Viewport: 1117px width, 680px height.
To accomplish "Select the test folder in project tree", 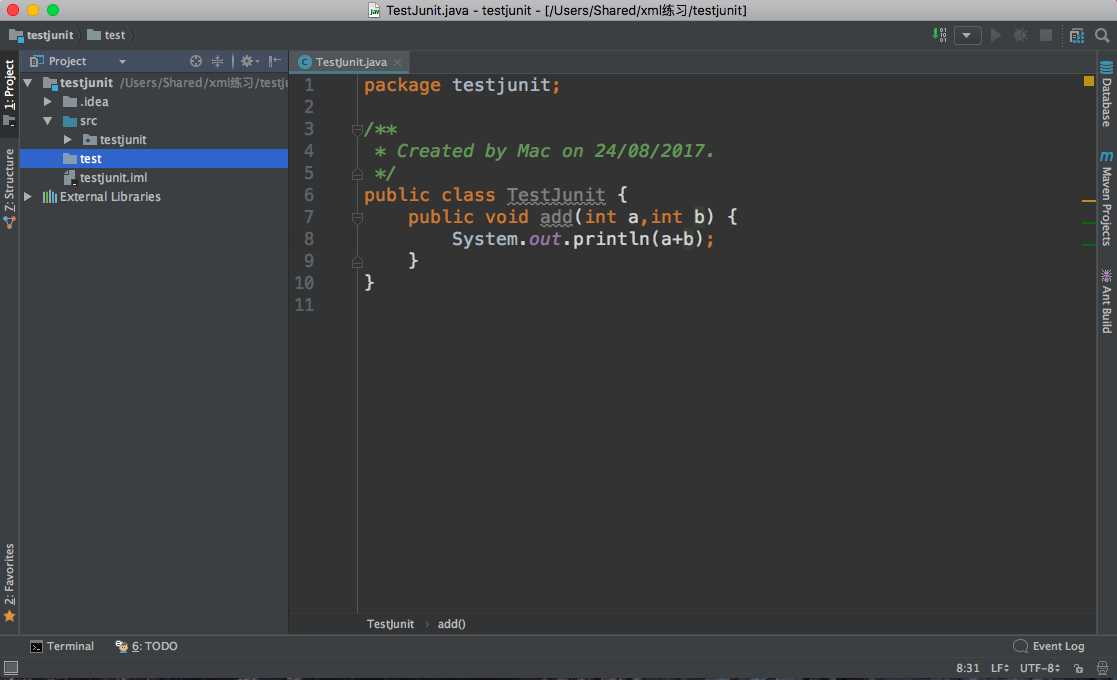I will click(154, 159).
